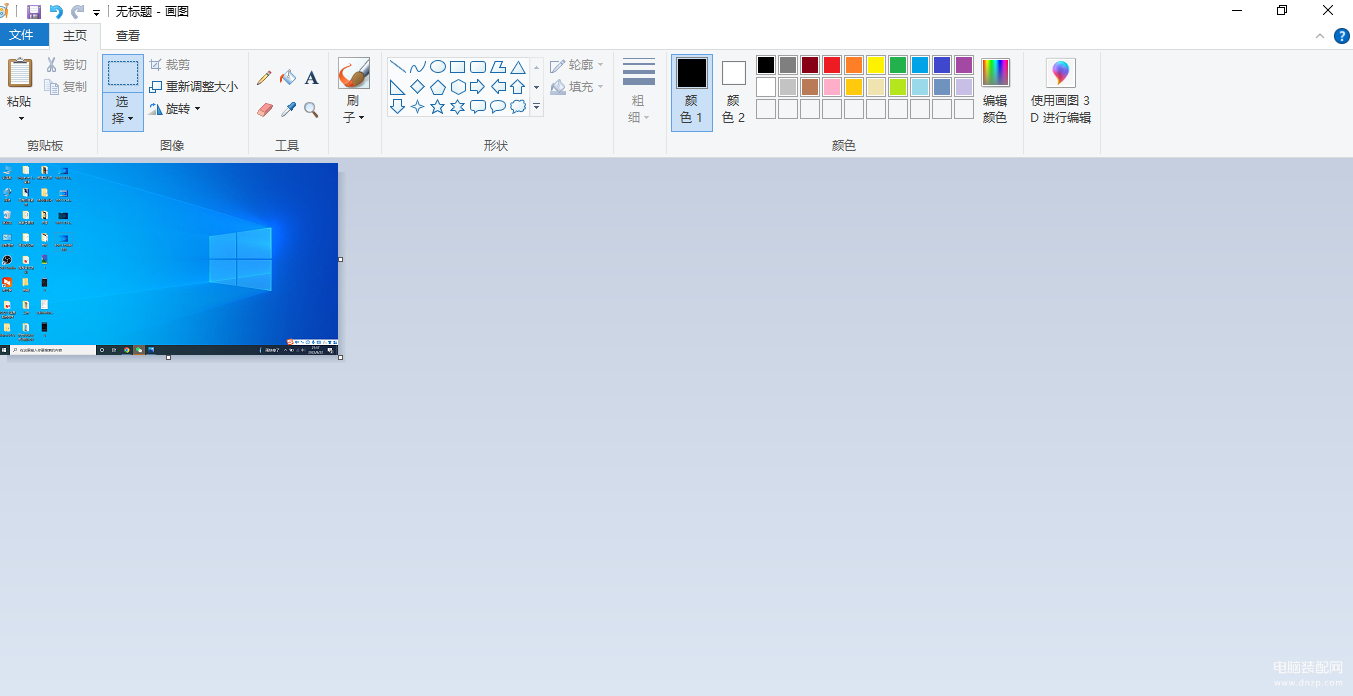Pick the straight Line shape

tap(397, 67)
